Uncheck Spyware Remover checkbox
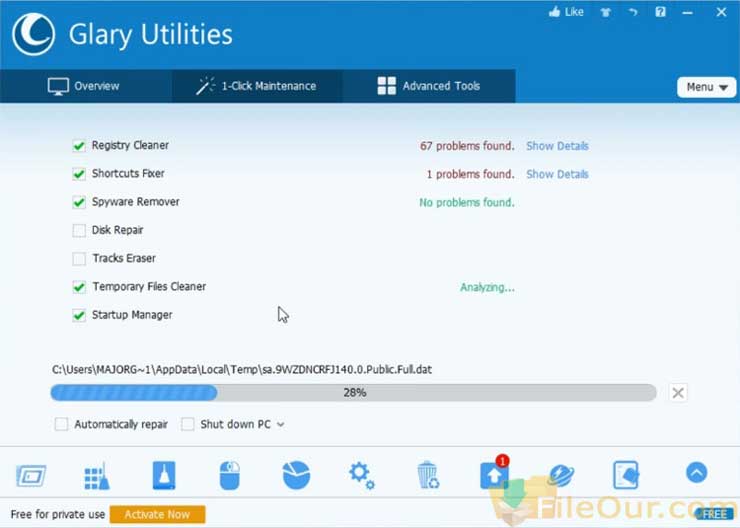The image size is (740, 528). (x=79, y=202)
